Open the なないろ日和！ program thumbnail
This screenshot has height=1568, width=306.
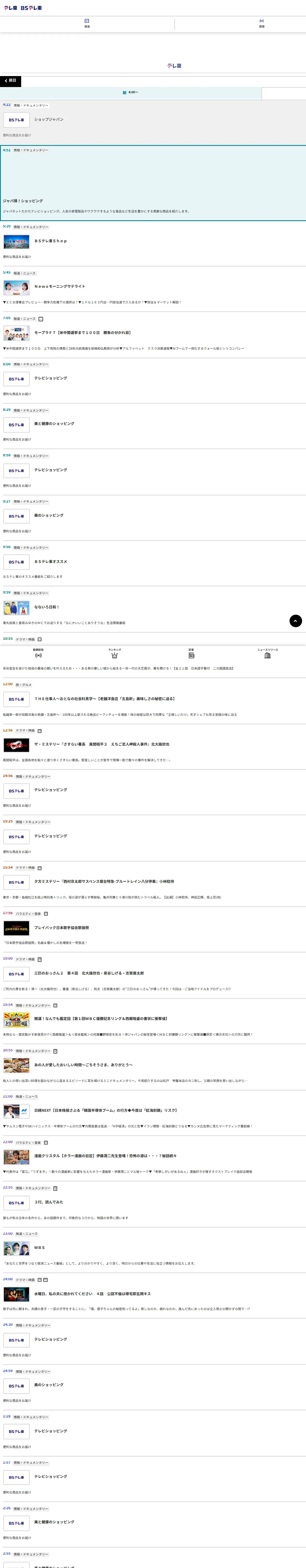pyautogui.click(x=16, y=608)
